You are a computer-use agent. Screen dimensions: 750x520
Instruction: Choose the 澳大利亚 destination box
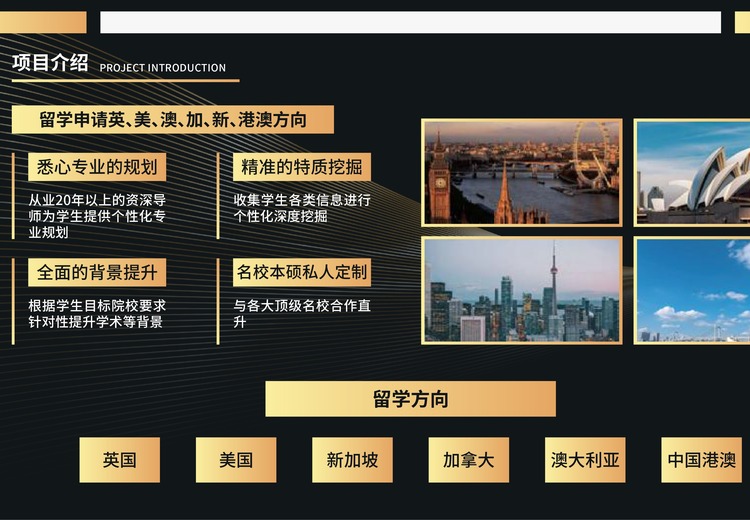pos(585,460)
